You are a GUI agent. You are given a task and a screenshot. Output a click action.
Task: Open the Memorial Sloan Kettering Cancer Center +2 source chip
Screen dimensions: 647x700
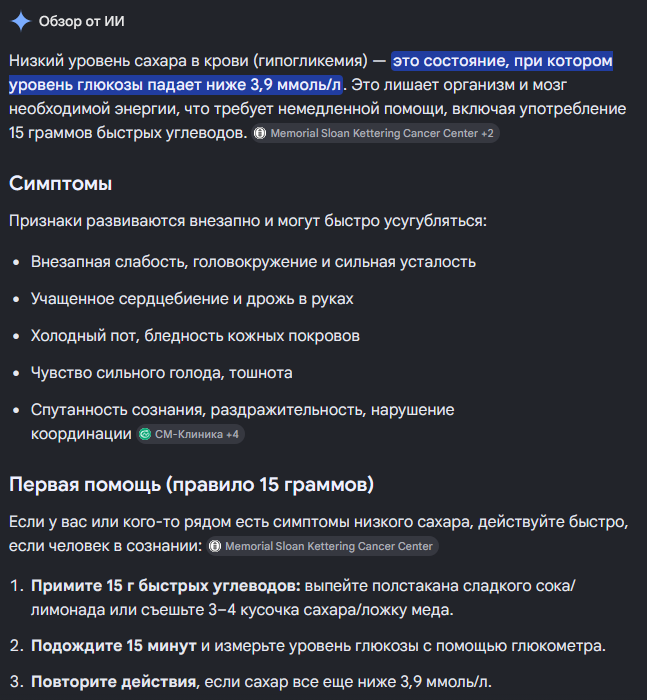375,133
